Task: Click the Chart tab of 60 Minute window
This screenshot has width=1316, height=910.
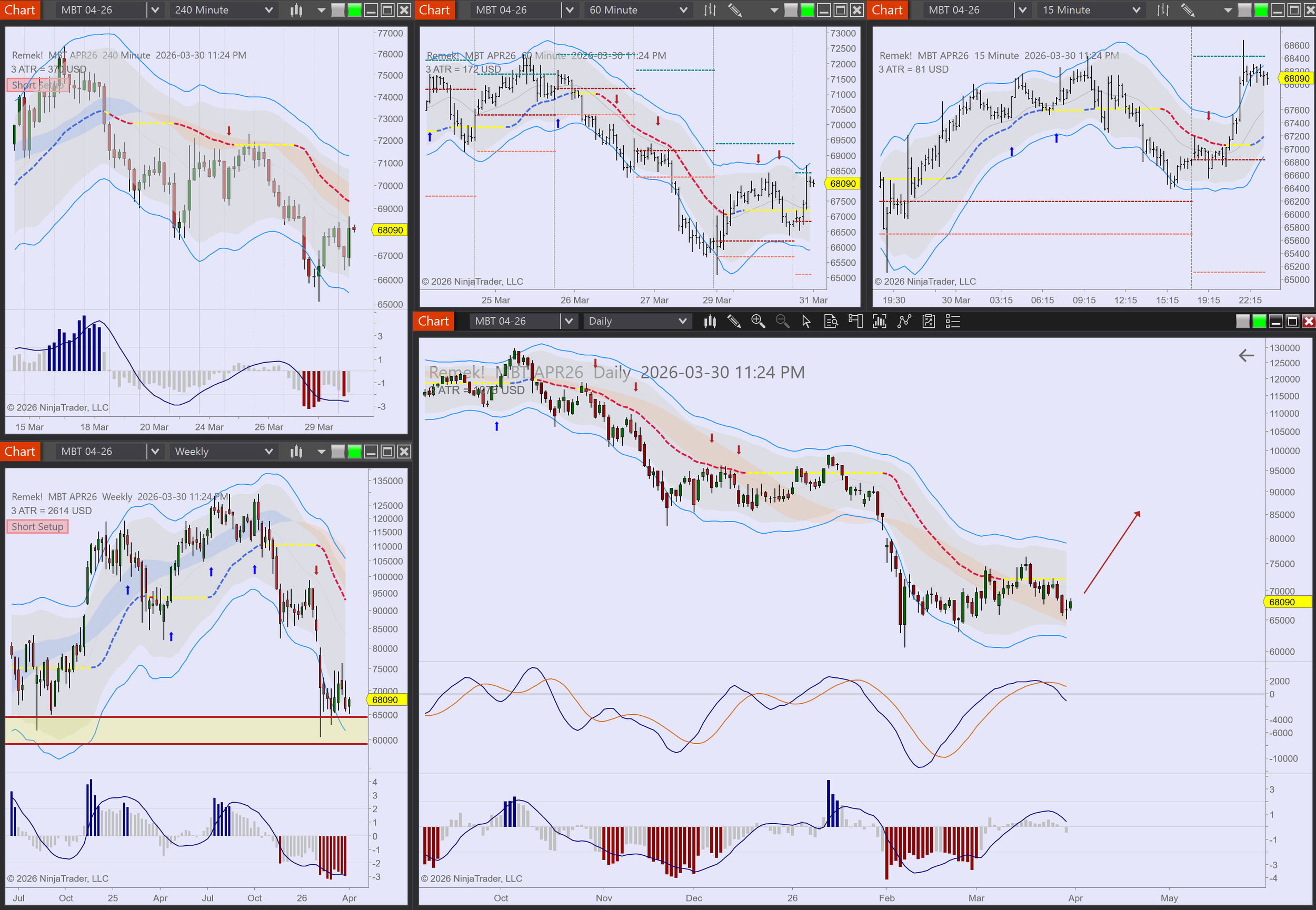Action: point(434,9)
